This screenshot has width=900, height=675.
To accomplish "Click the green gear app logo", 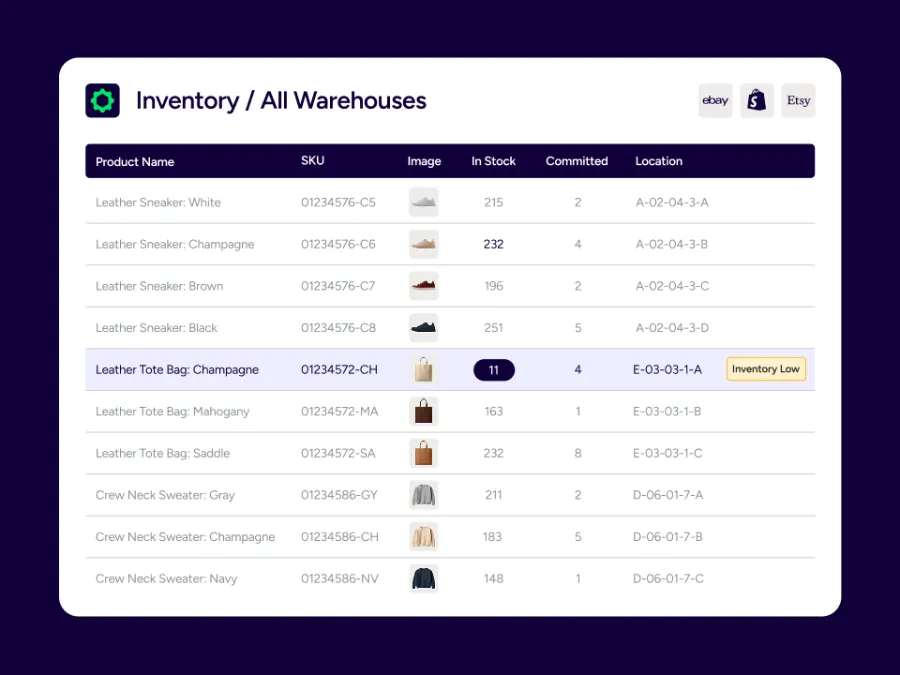I will tap(102, 100).
